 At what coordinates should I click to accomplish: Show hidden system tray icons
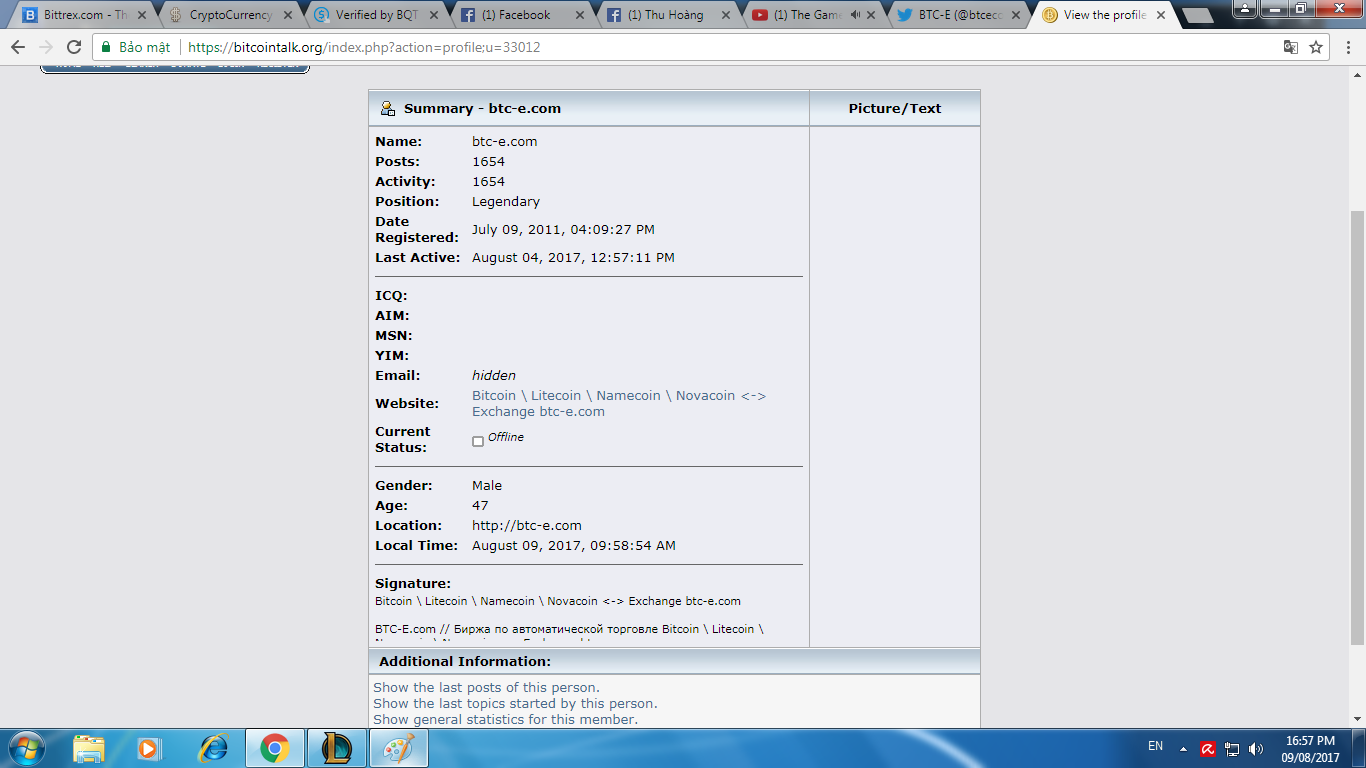1183,749
